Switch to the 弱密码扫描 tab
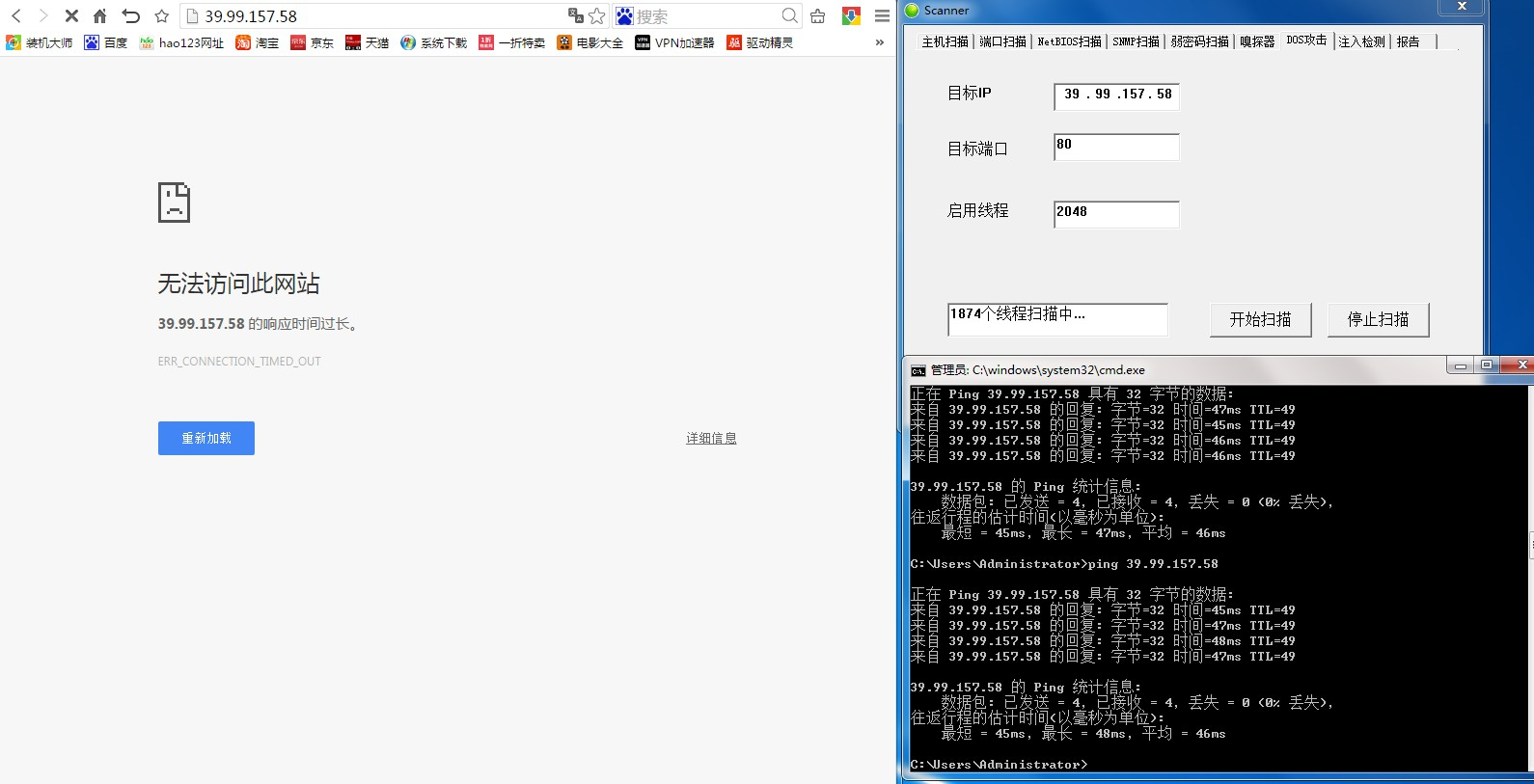The width and height of the screenshot is (1534, 784). 1200,41
